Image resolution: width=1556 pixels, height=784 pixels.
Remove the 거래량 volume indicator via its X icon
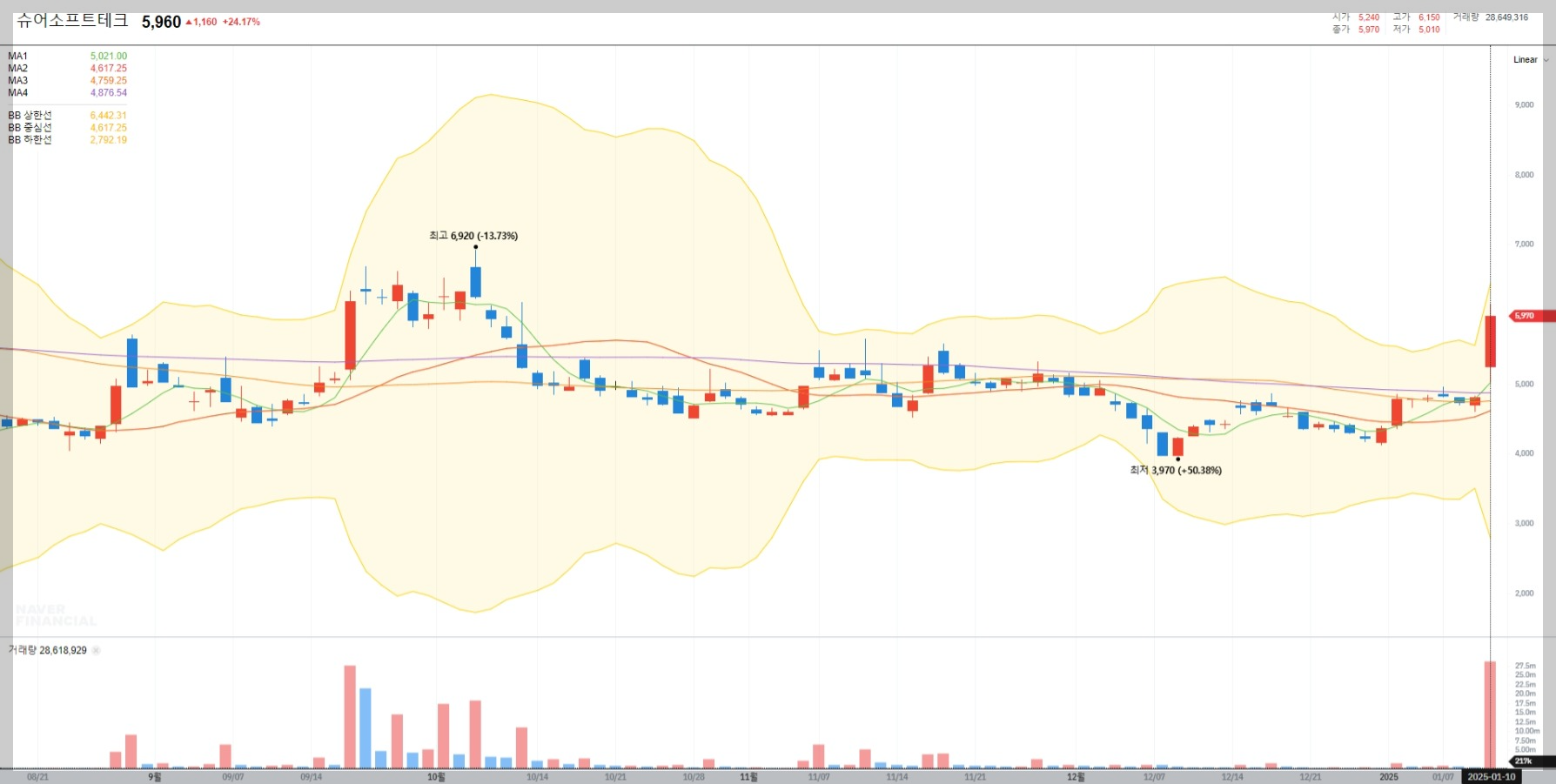97,651
